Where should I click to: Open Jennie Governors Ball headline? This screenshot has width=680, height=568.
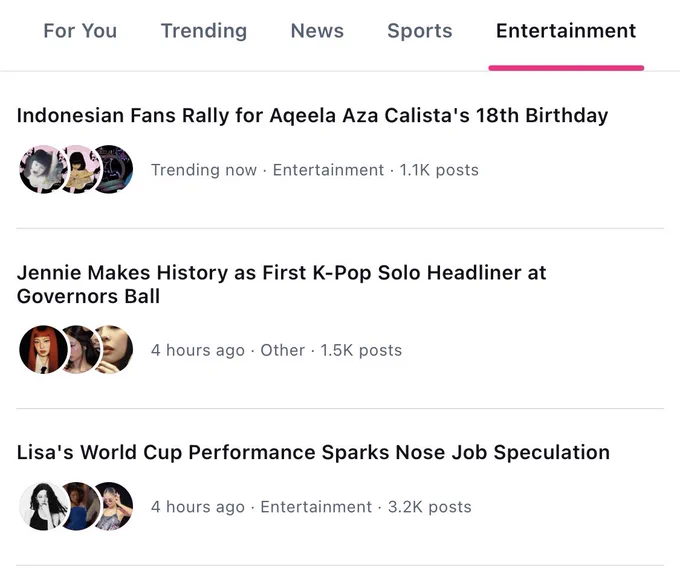click(x=281, y=284)
